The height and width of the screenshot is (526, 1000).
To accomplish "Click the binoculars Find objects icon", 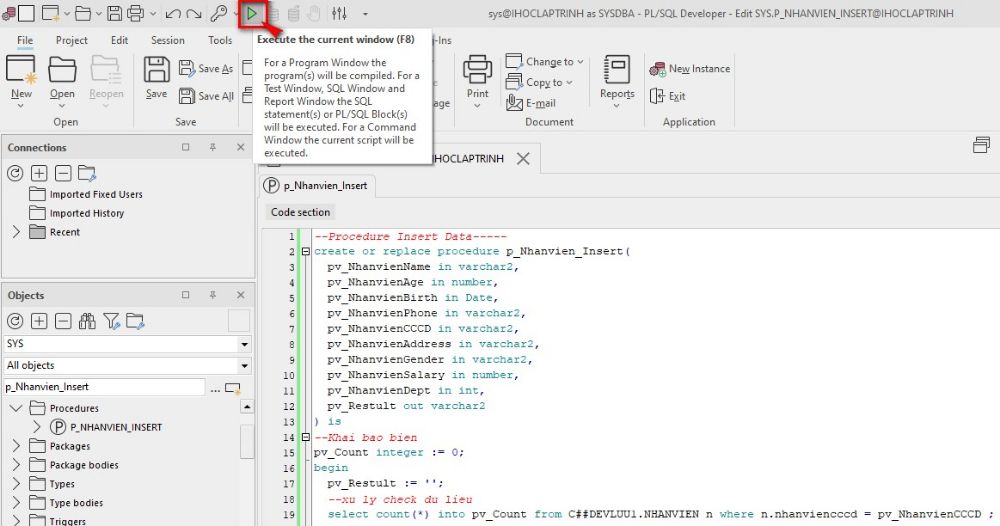I will coord(87,321).
